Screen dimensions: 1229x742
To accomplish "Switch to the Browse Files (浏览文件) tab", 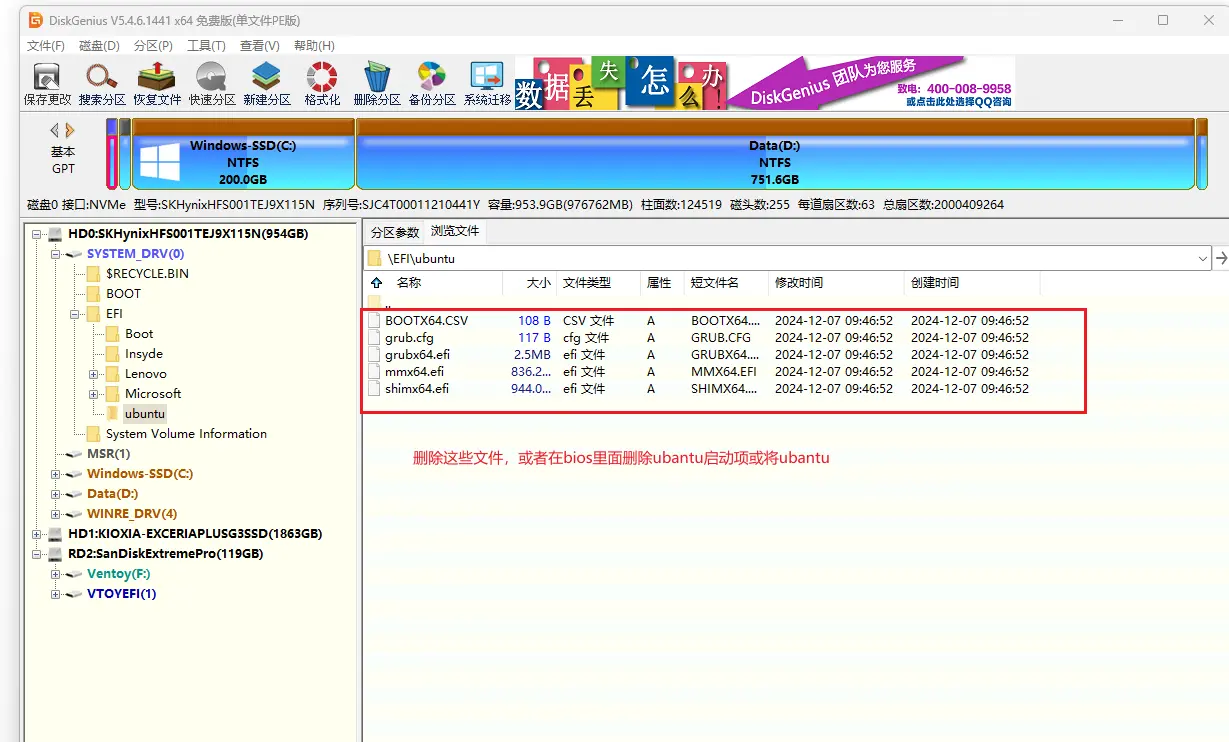I will [x=455, y=231].
